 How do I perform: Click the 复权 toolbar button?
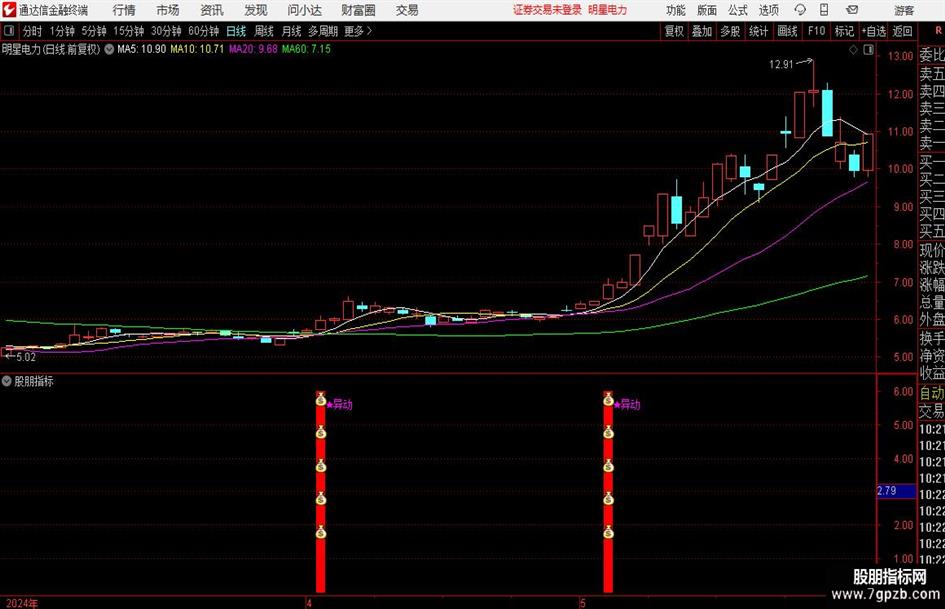pyautogui.click(x=674, y=31)
